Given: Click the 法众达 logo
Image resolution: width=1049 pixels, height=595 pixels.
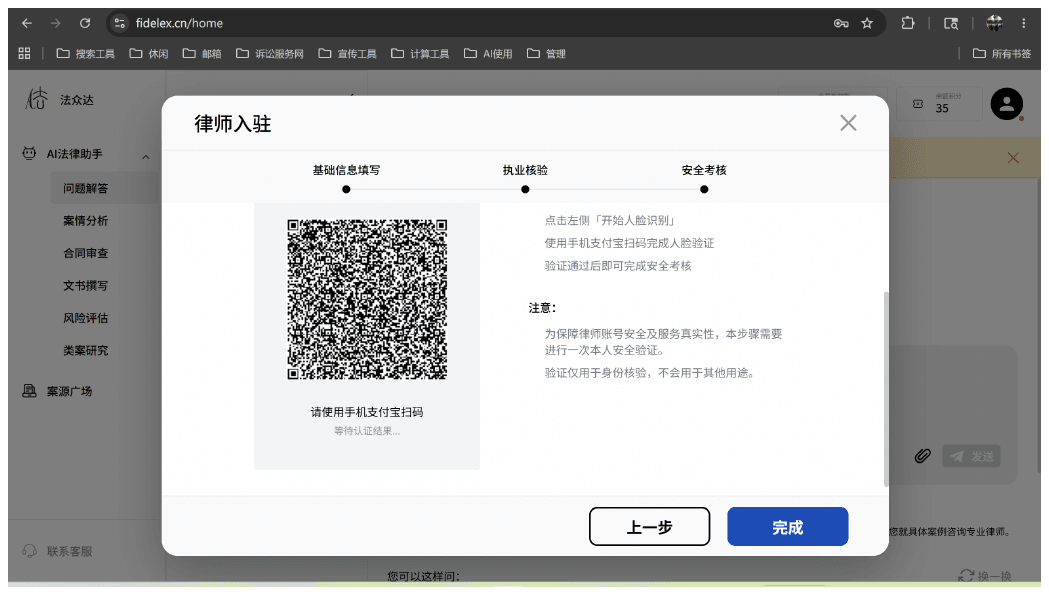Looking at the screenshot, I should click(37, 99).
